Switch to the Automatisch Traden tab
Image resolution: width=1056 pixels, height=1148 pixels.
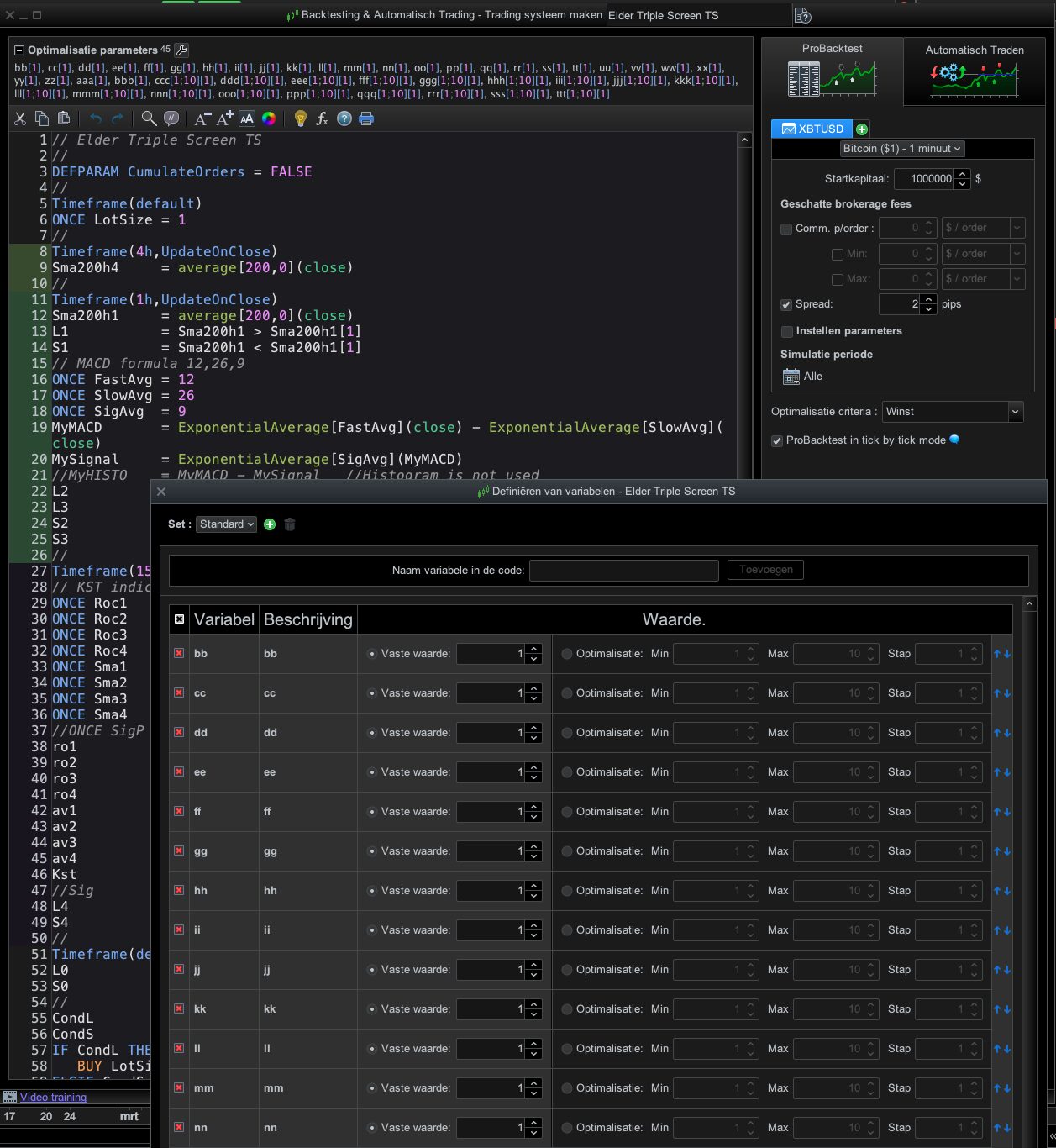[974, 72]
